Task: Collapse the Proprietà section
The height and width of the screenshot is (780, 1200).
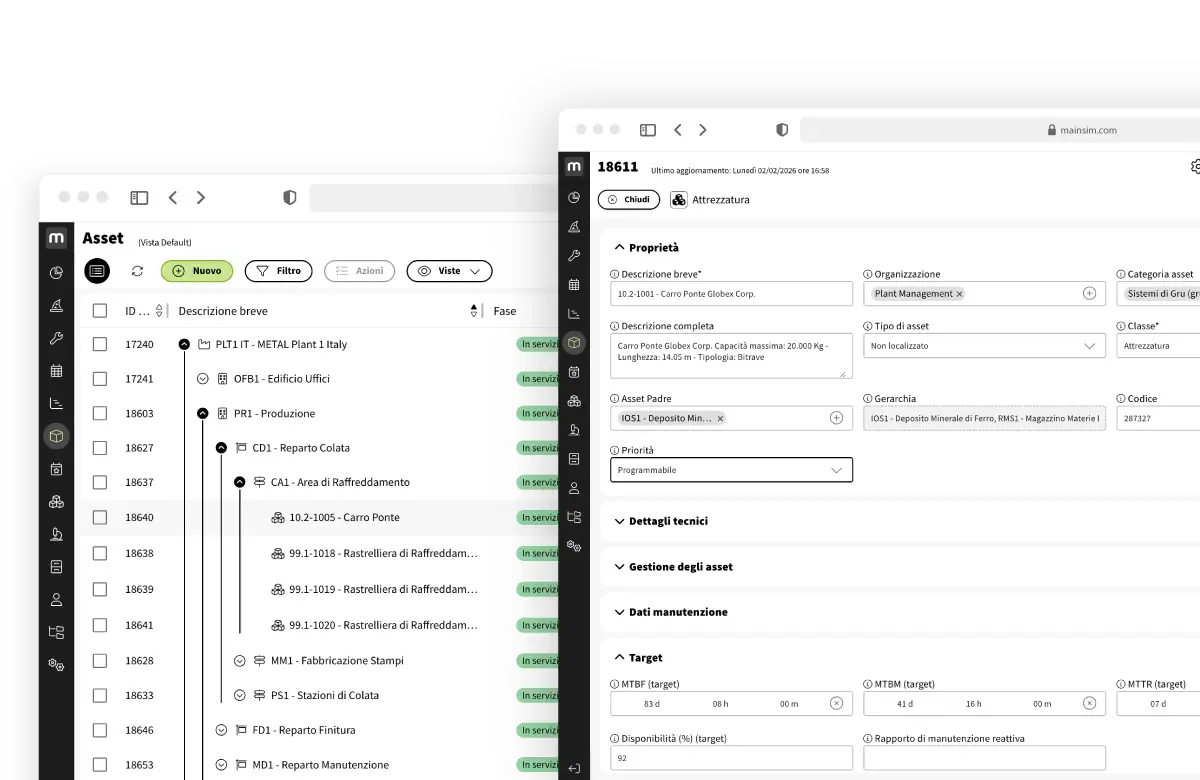Action: pos(646,247)
